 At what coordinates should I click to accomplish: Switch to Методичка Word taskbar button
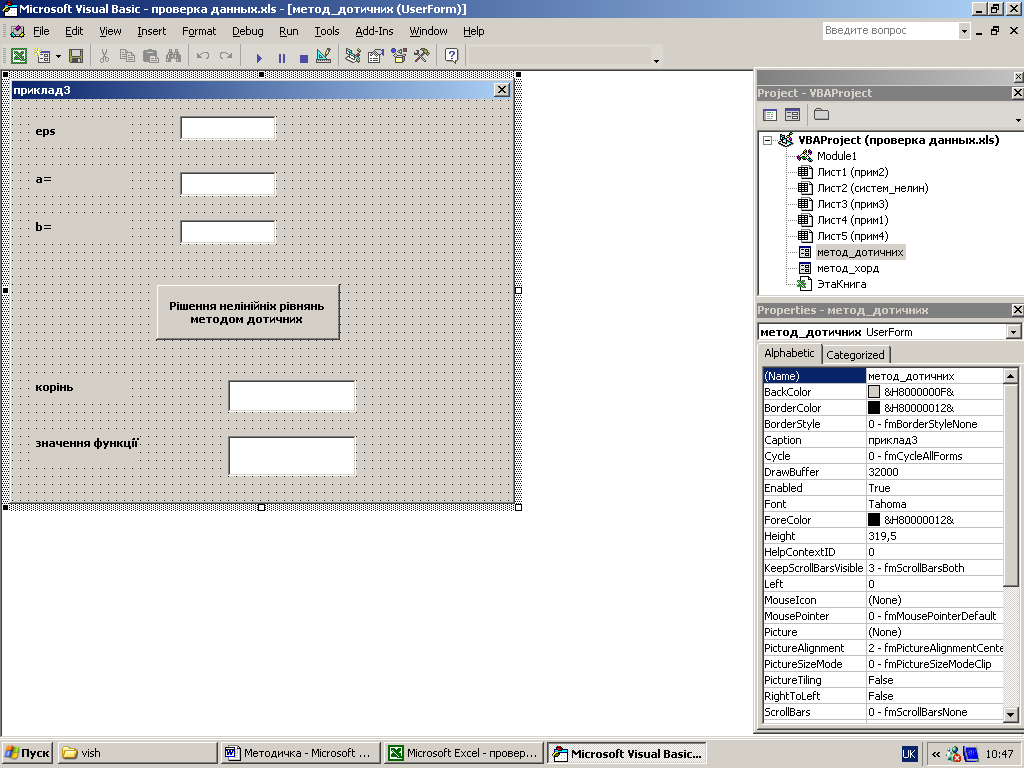point(300,753)
